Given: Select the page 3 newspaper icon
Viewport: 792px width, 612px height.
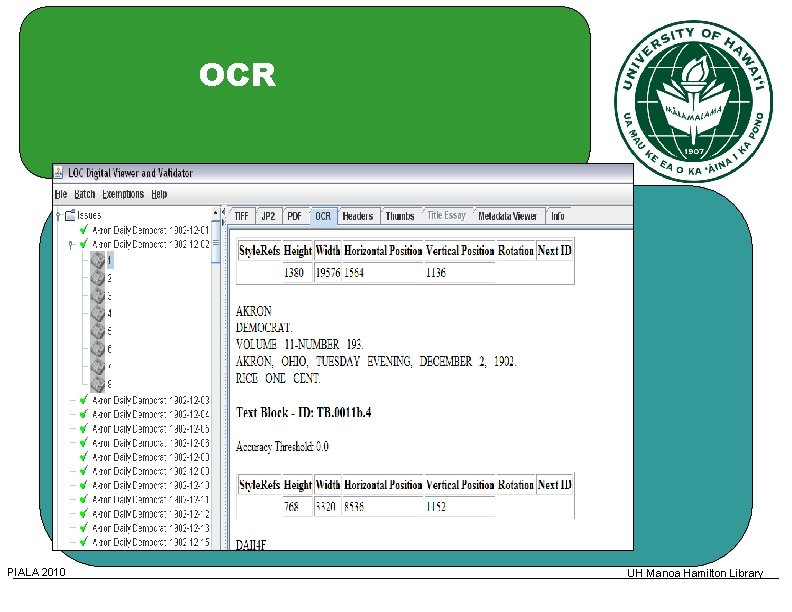Looking at the screenshot, I should [x=97, y=295].
